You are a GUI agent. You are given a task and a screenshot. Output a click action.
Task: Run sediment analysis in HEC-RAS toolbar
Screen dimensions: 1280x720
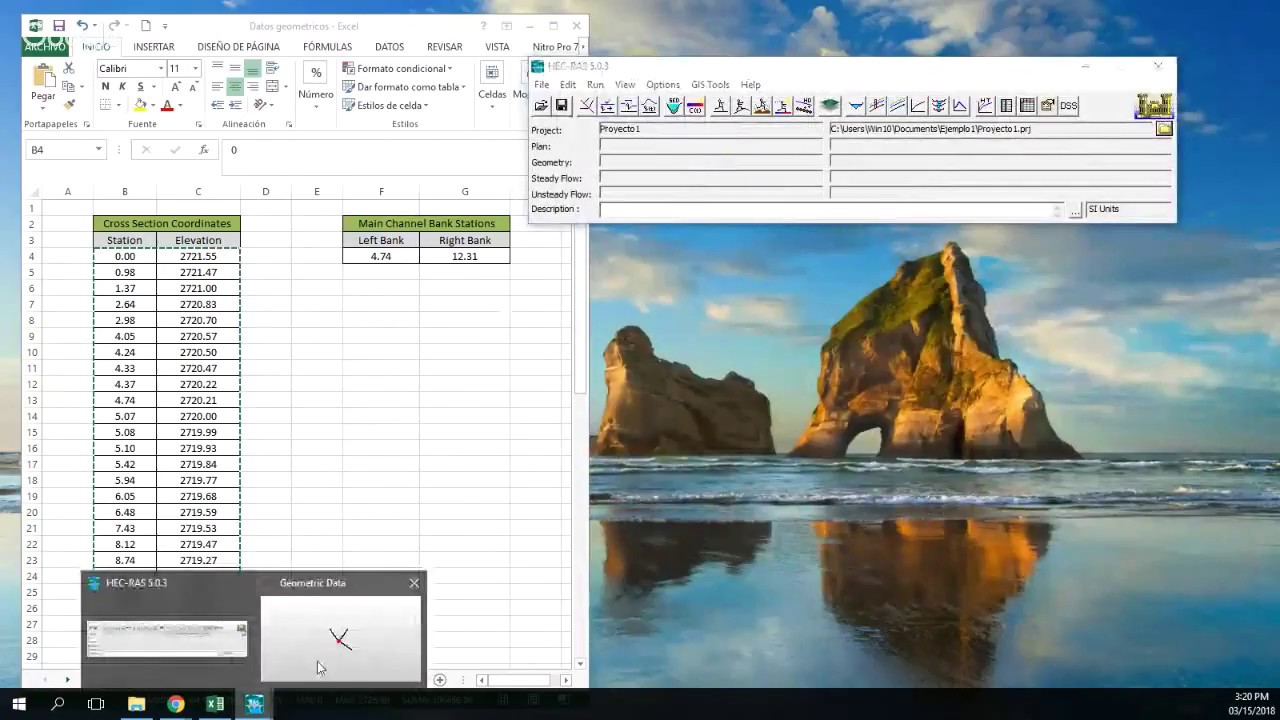pyautogui.click(x=763, y=105)
